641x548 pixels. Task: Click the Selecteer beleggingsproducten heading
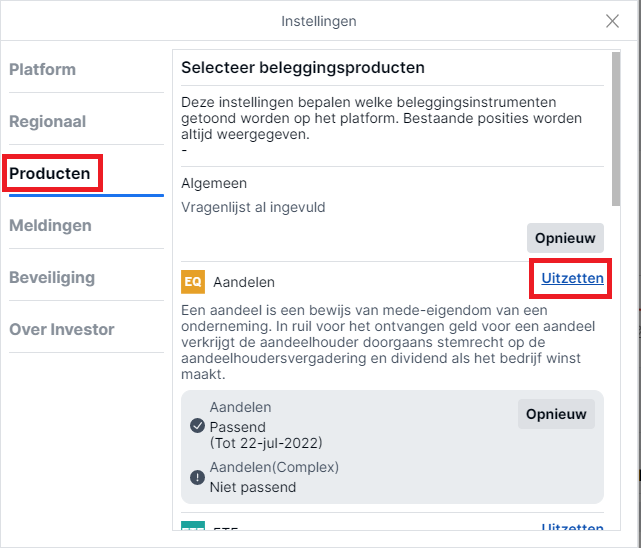point(303,67)
